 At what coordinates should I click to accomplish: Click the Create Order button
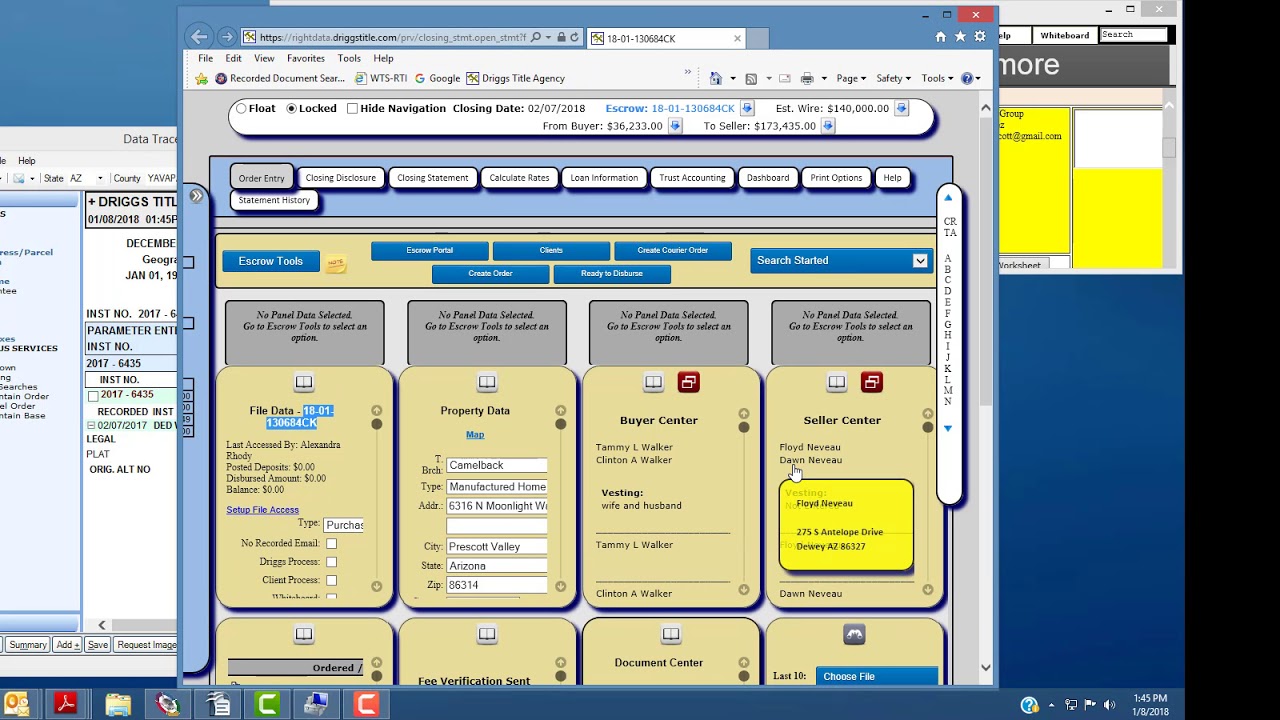pyautogui.click(x=490, y=274)
